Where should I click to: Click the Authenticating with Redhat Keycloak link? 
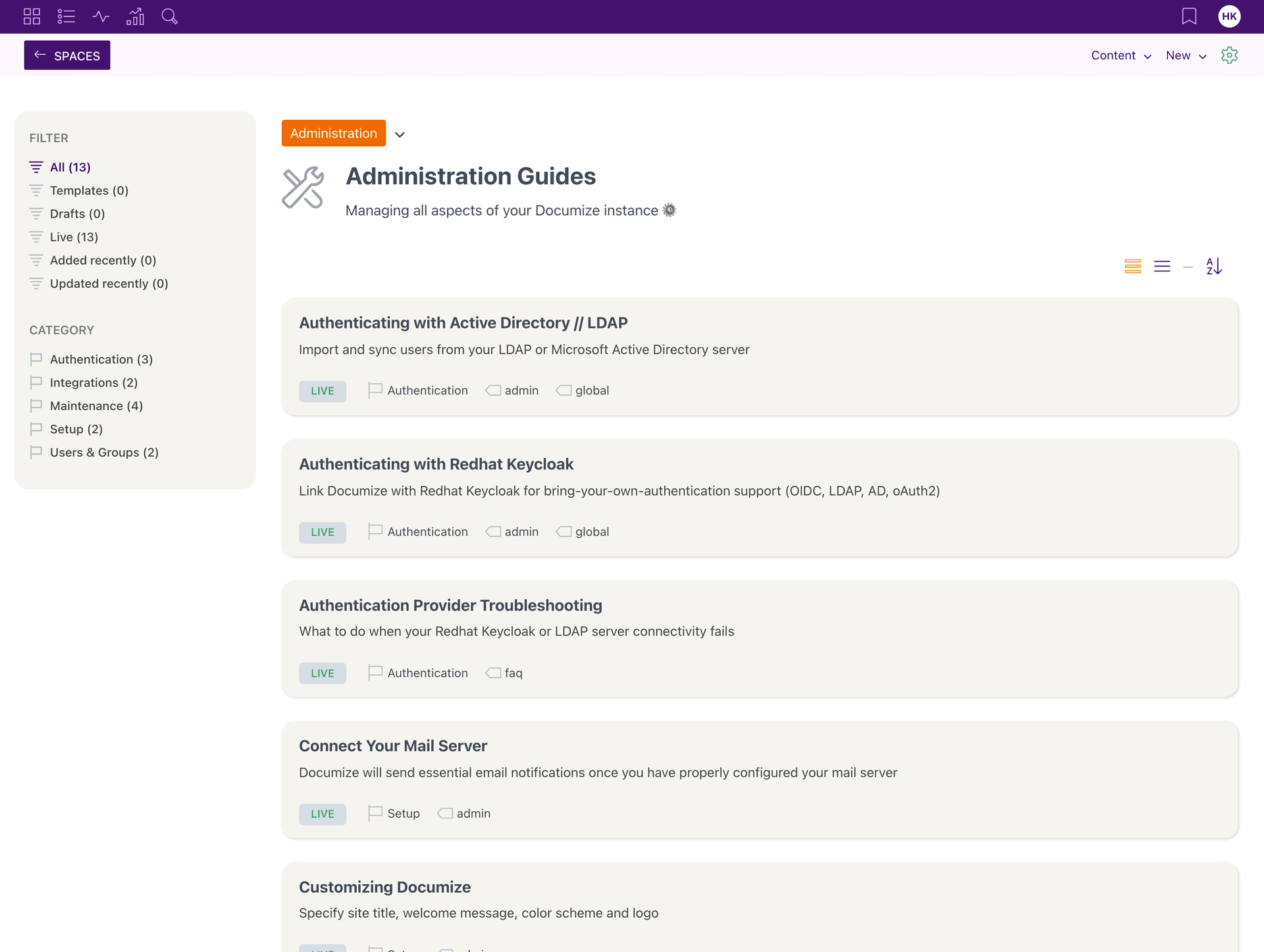(x=436, y=463)
